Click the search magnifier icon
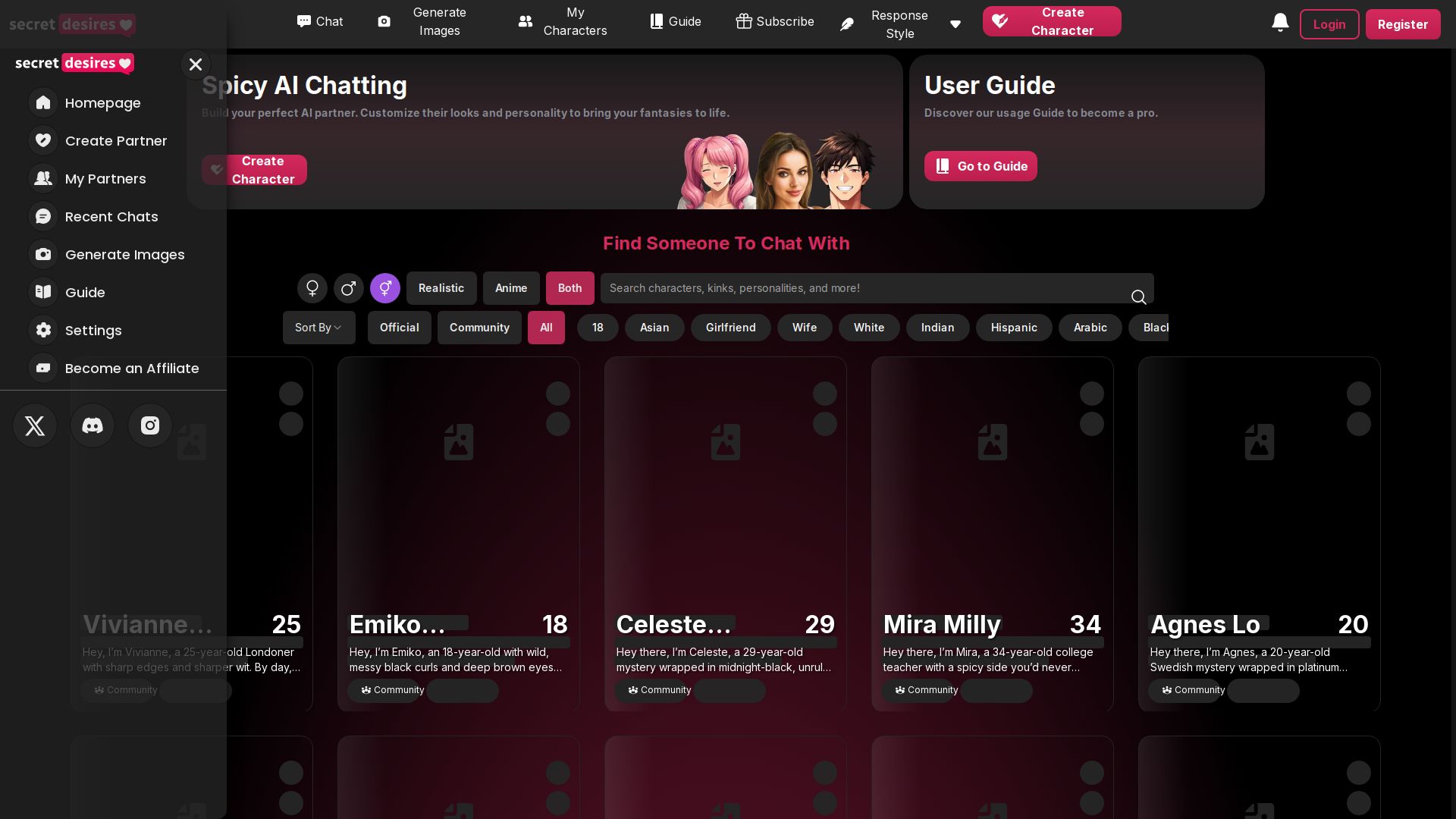Viewport: 1456px width, 819px height. [x=1138, y=297]
